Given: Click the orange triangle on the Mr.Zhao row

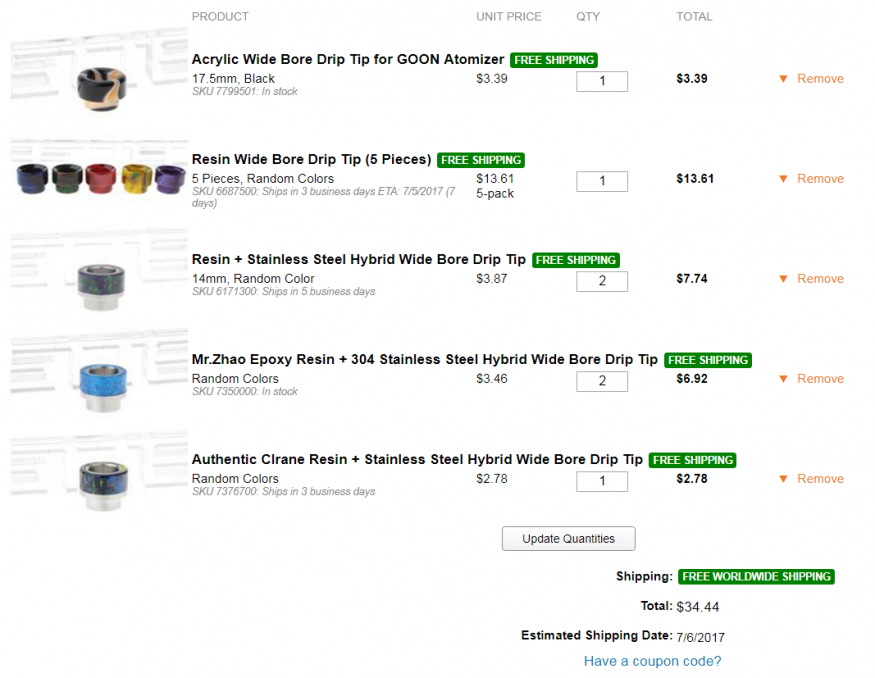Looking at the screenshot, I should coord(784,379).
